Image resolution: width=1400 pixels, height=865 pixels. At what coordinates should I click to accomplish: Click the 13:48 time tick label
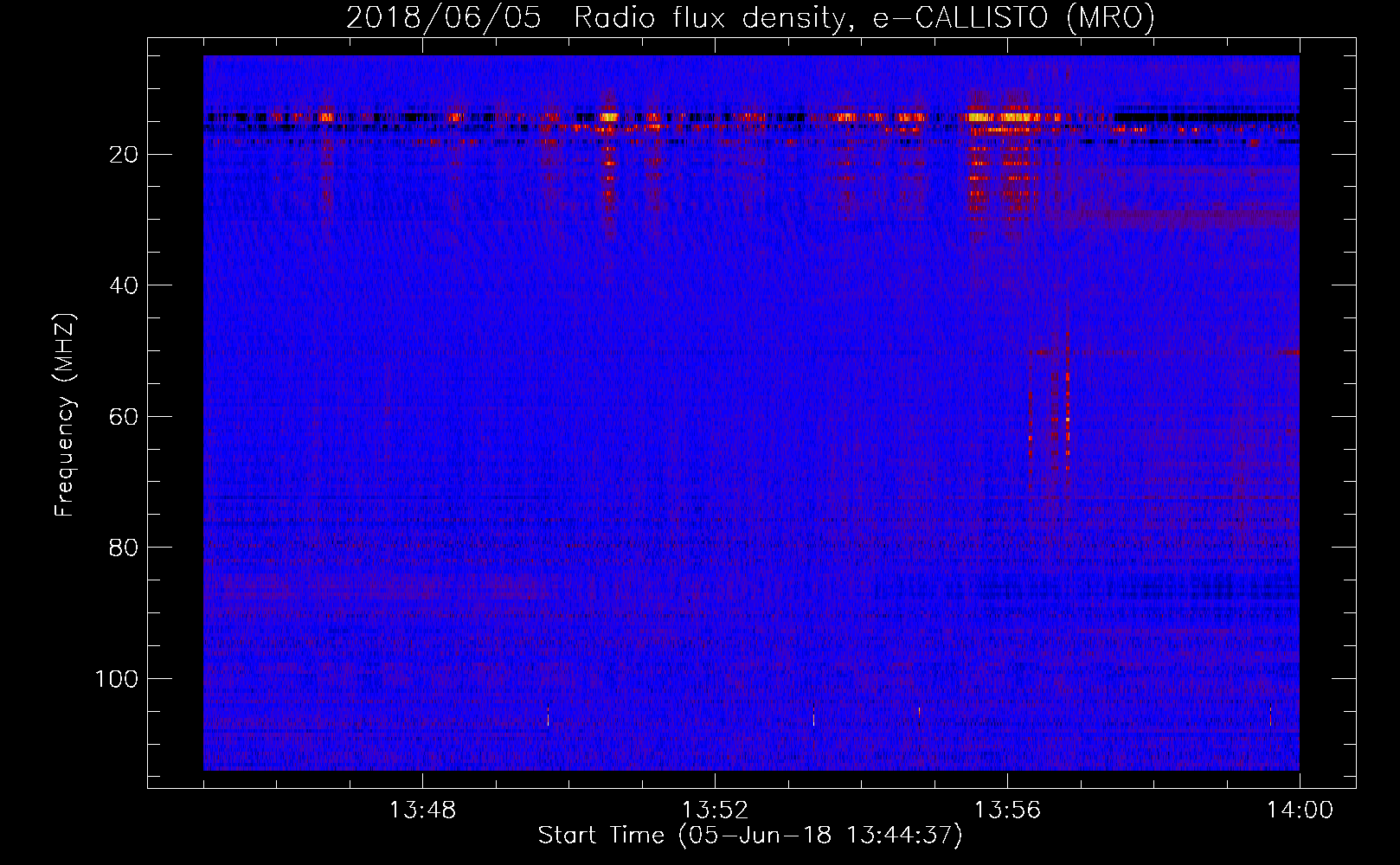(x=422, y=811)
